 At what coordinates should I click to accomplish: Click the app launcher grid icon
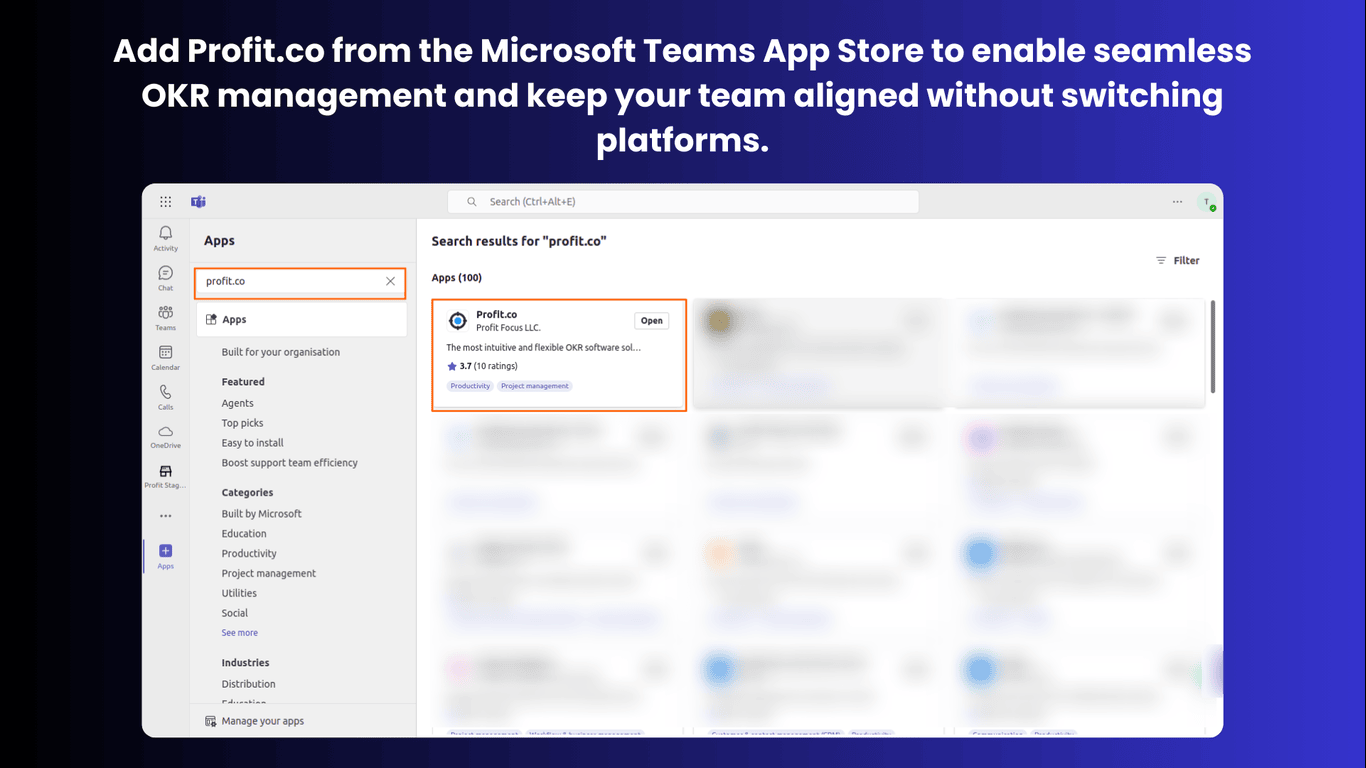(x=166, y=202)
